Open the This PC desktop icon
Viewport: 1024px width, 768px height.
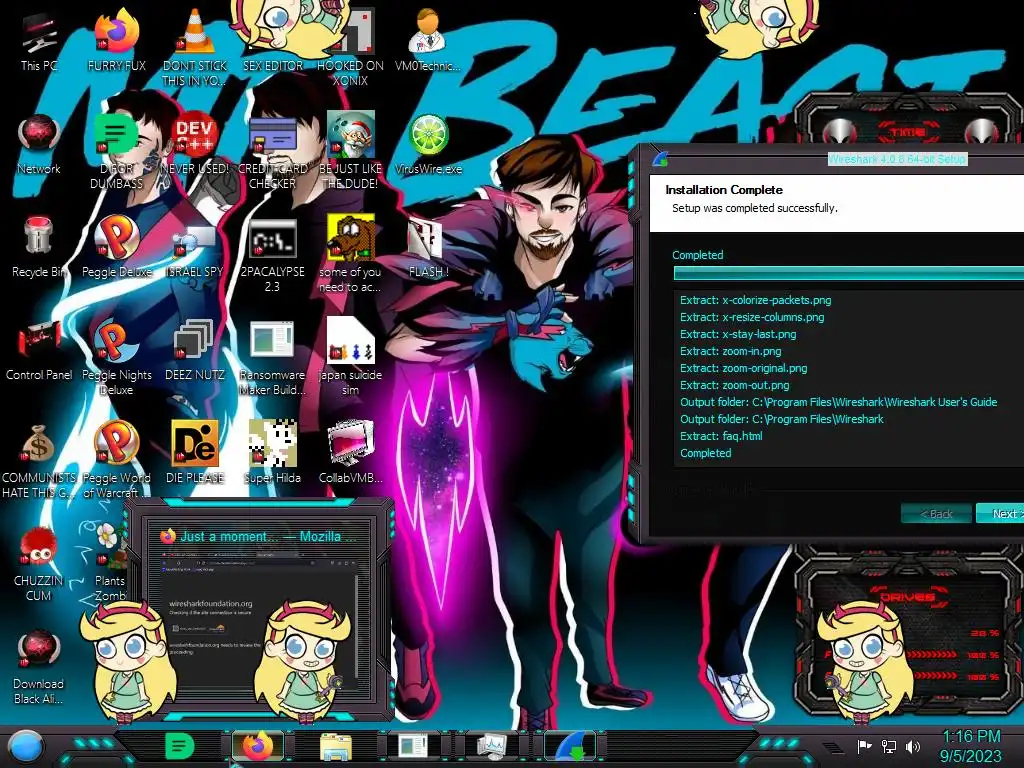coord(39,40)
